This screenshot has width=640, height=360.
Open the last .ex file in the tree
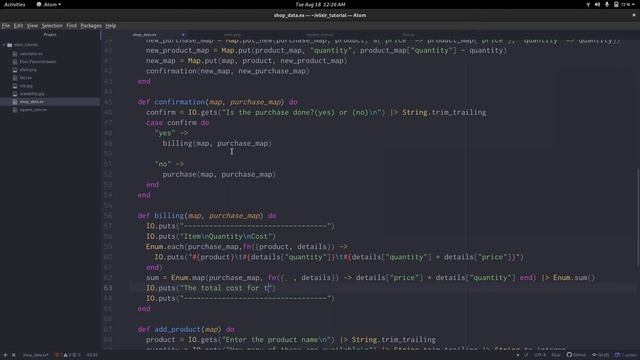tap(33, 110)
